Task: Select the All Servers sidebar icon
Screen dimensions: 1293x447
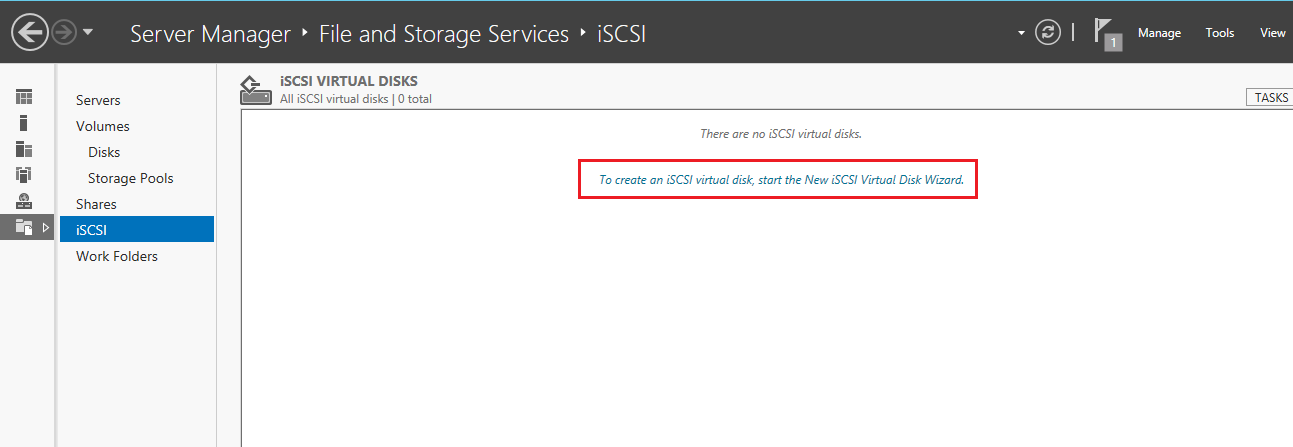Action: 24,149
